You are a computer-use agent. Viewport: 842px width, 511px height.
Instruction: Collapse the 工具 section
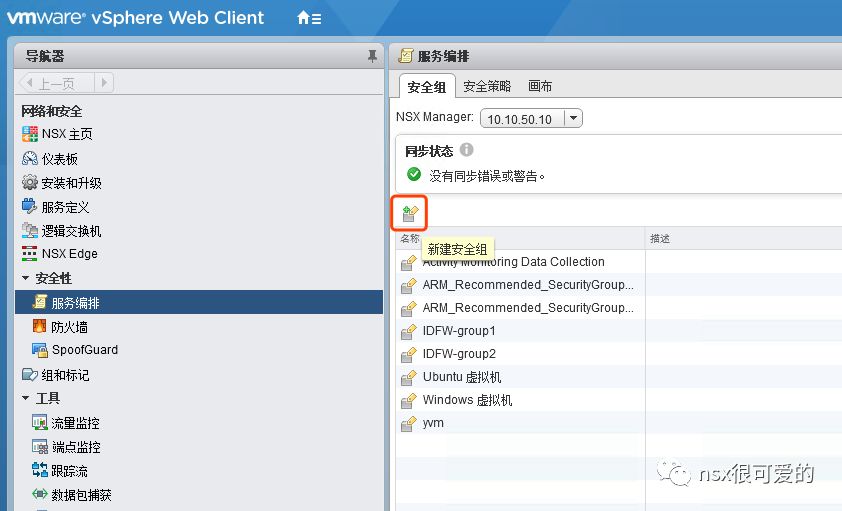pos(25,398)
